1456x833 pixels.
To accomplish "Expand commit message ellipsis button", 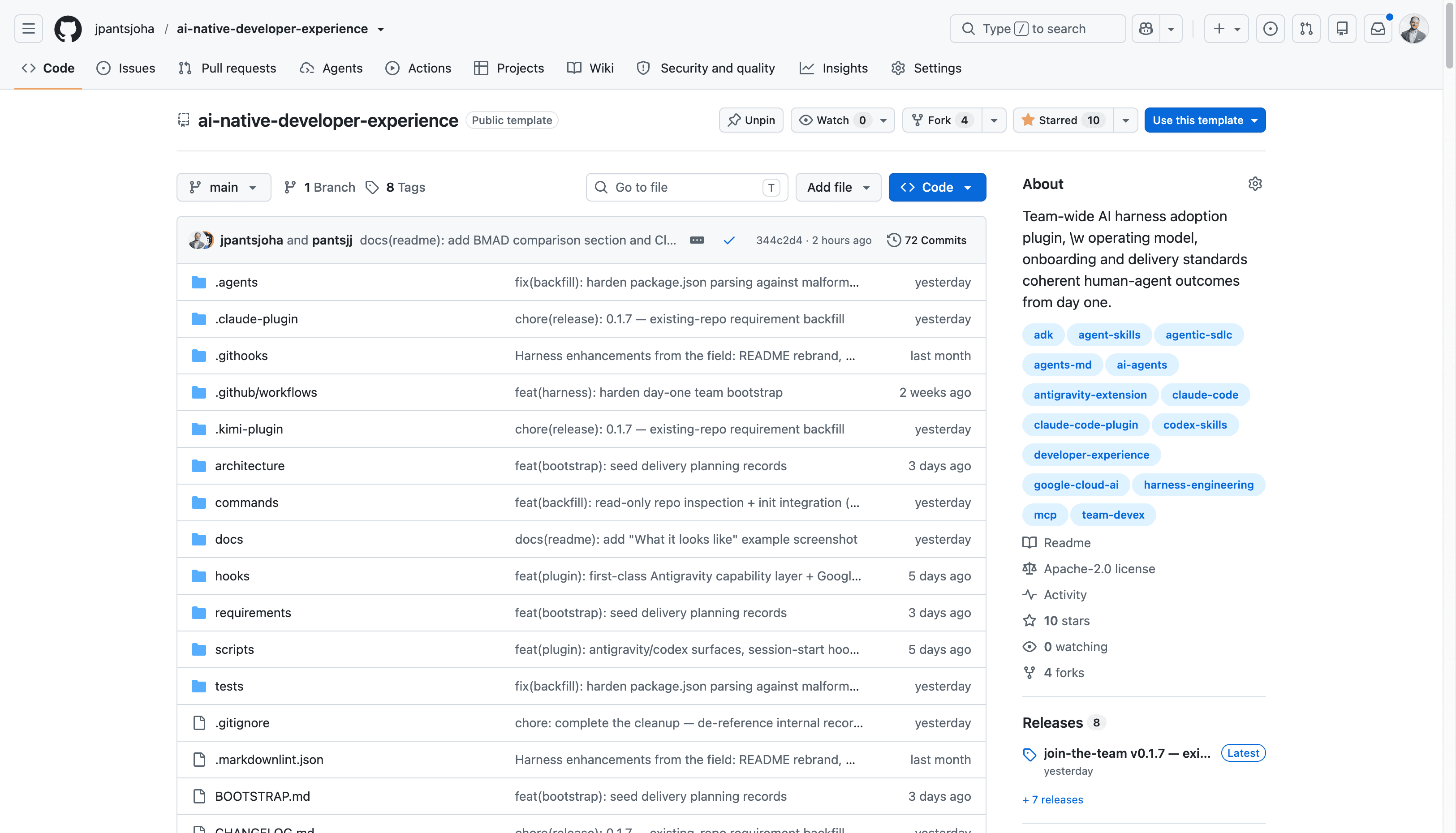I will coord(697,240).
